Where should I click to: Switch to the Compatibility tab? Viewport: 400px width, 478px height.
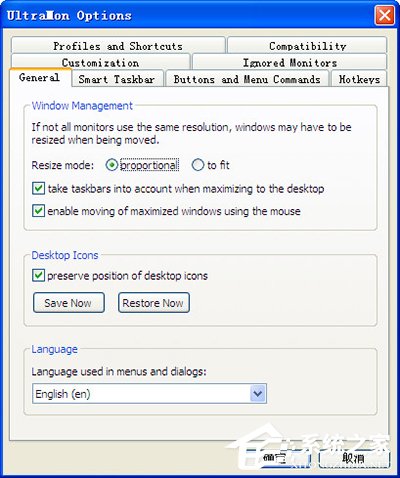pyautogui.click(x=307, y=45)
